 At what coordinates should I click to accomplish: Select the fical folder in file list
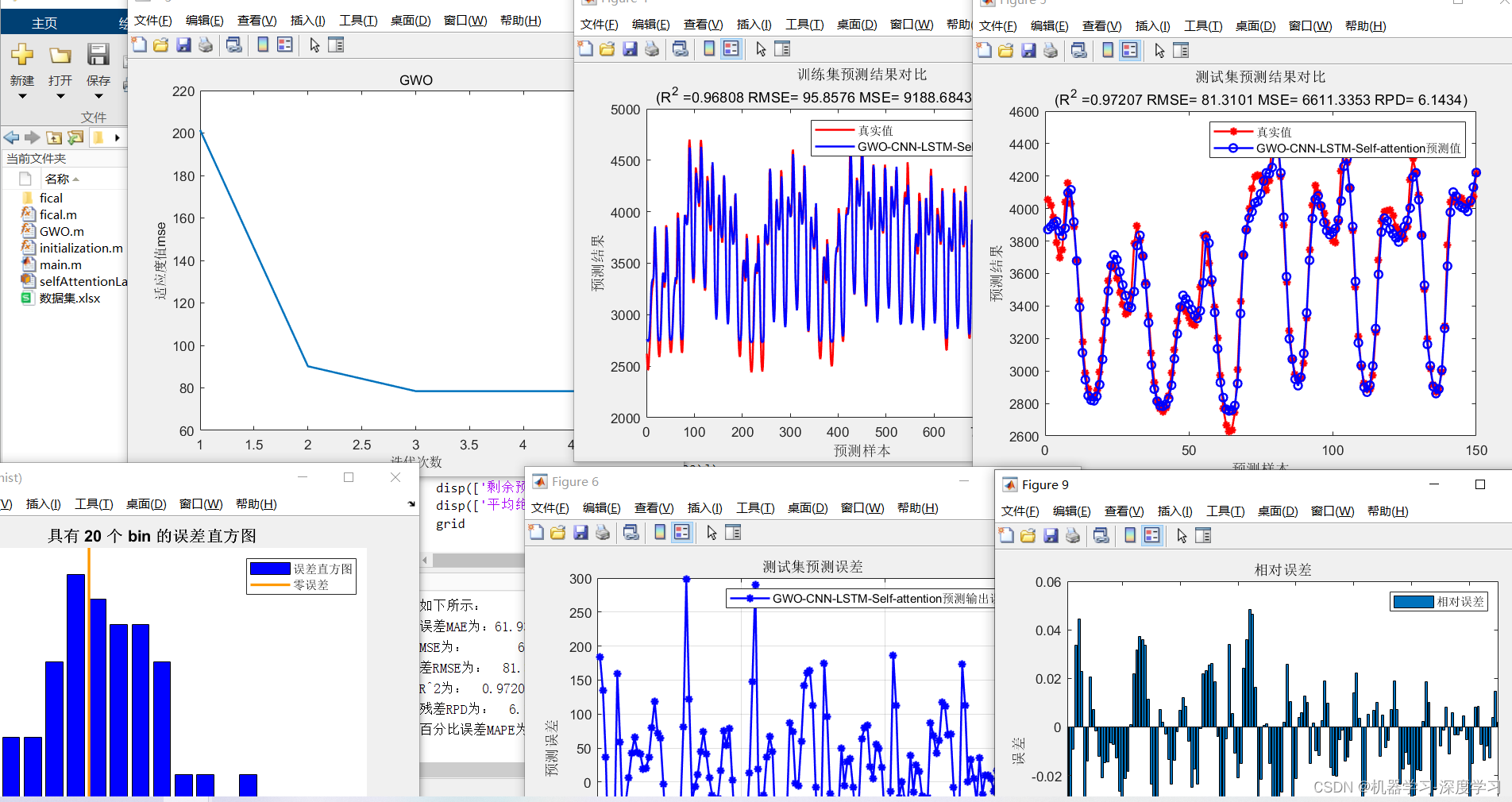tap(51, 198)
